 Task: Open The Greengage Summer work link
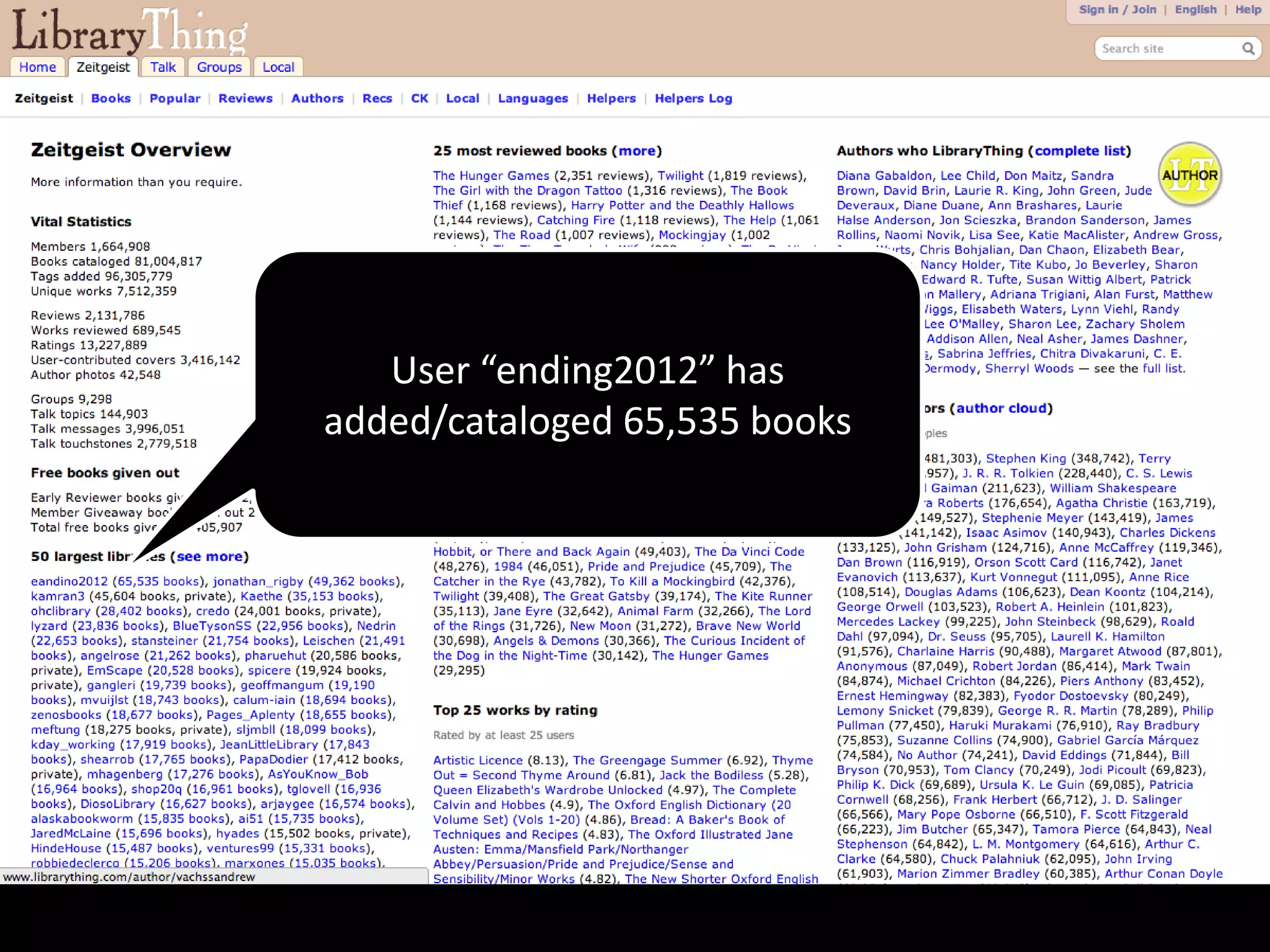point(647,760)
